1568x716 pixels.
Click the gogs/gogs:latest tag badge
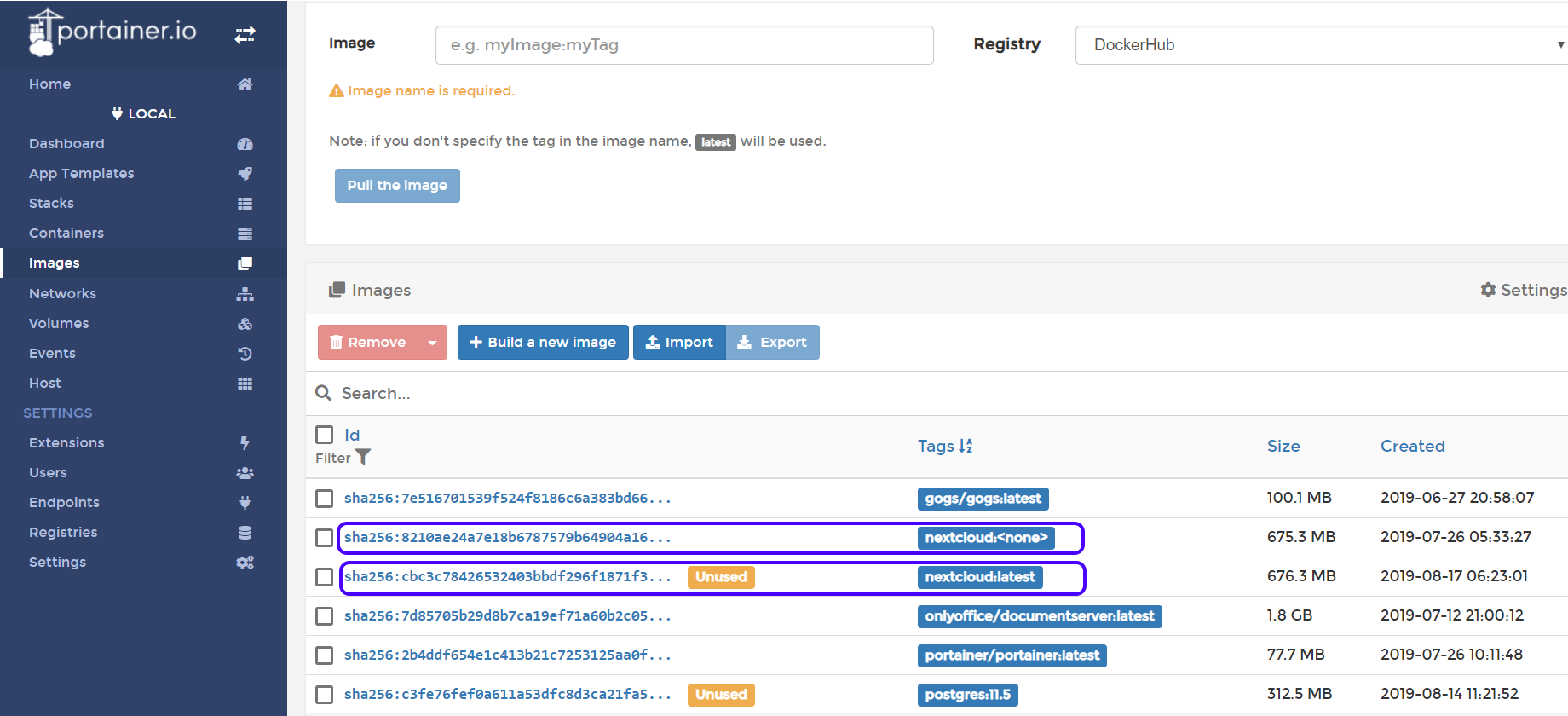click(x=983, y=499)
